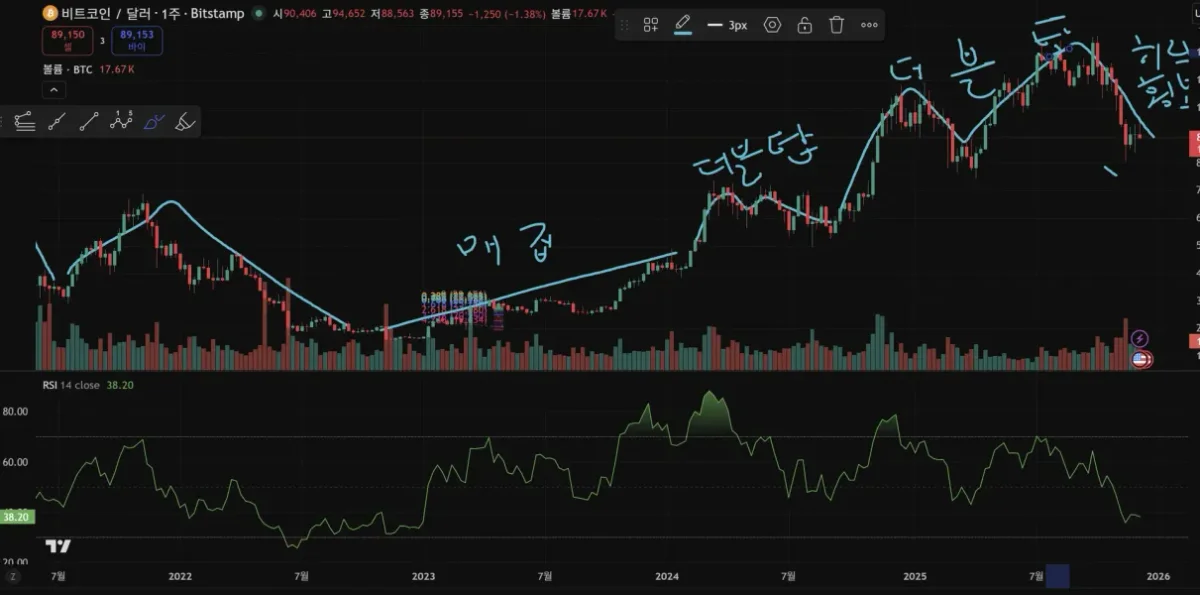Open the line color pencil swatch
This screenshot has height=595, width=1200.
click(x=683, y=24)
